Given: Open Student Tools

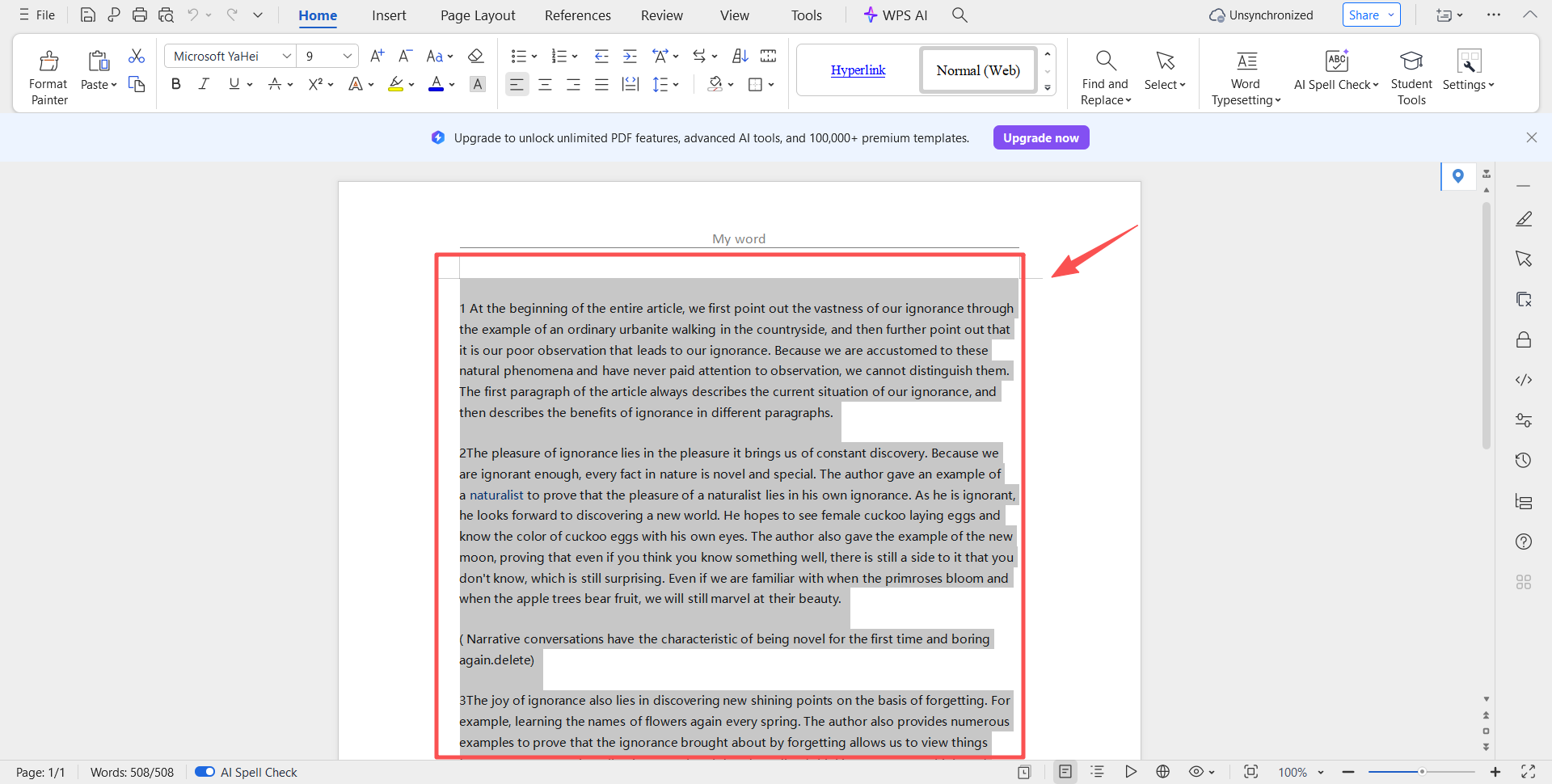Looking at the screenshot, I should (x=1411, y=61).
